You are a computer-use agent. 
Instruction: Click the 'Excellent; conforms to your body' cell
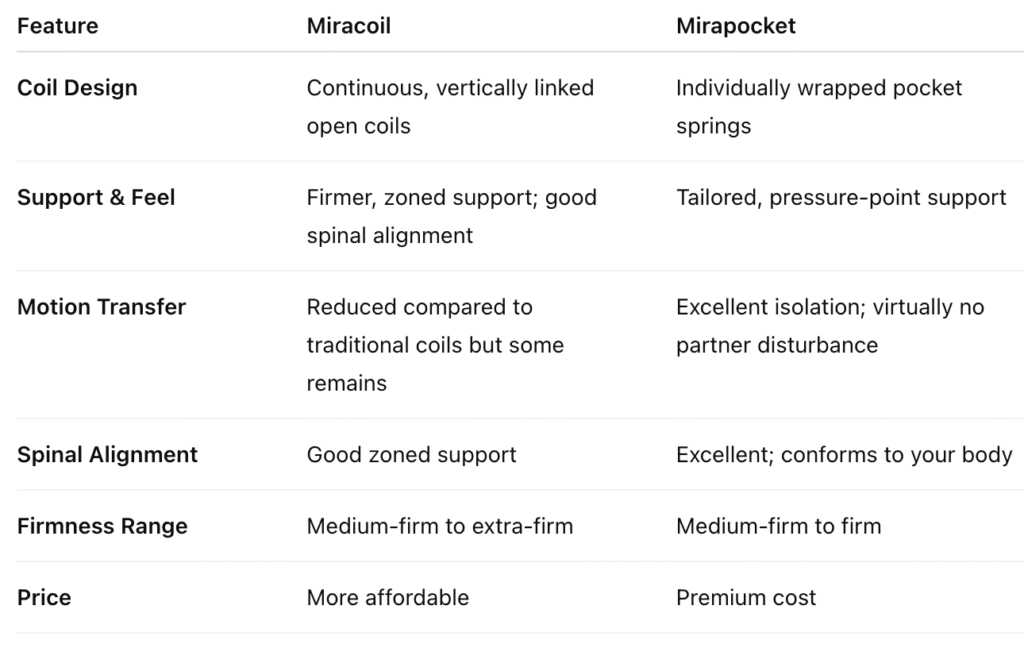(844, 455)
